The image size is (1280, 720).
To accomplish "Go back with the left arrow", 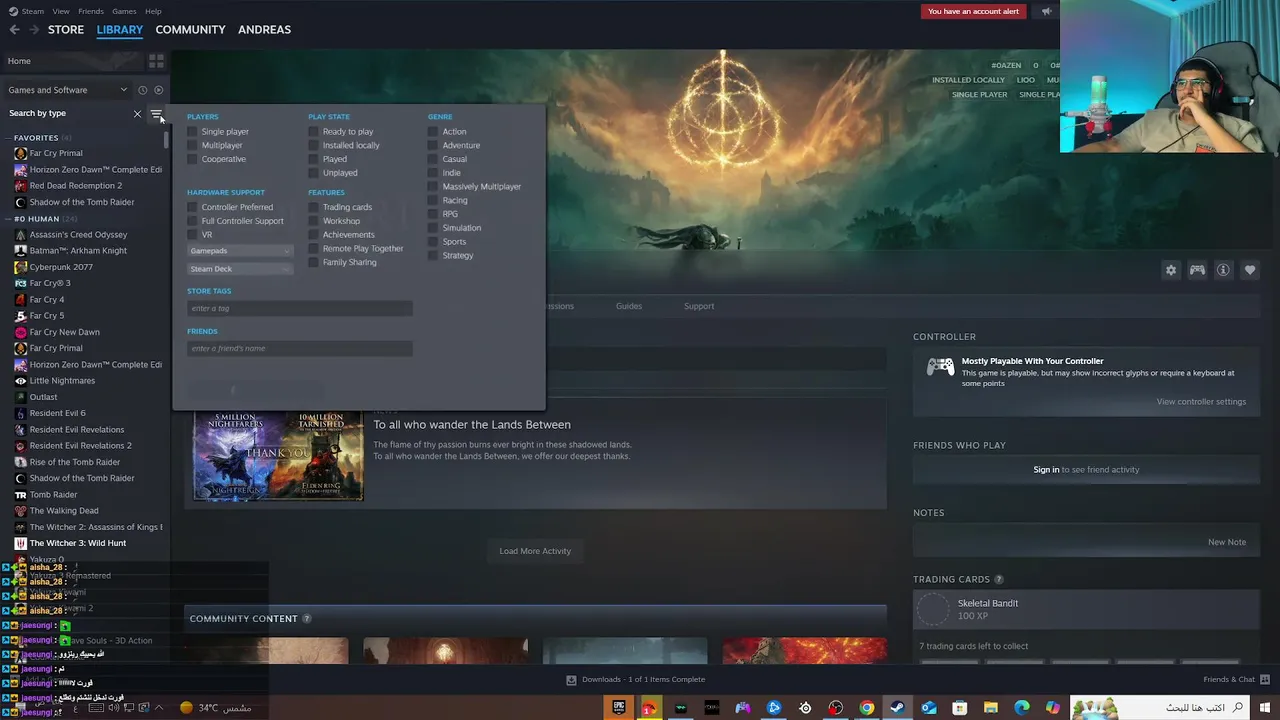I will pyautogui.click(x=14, y=30).
